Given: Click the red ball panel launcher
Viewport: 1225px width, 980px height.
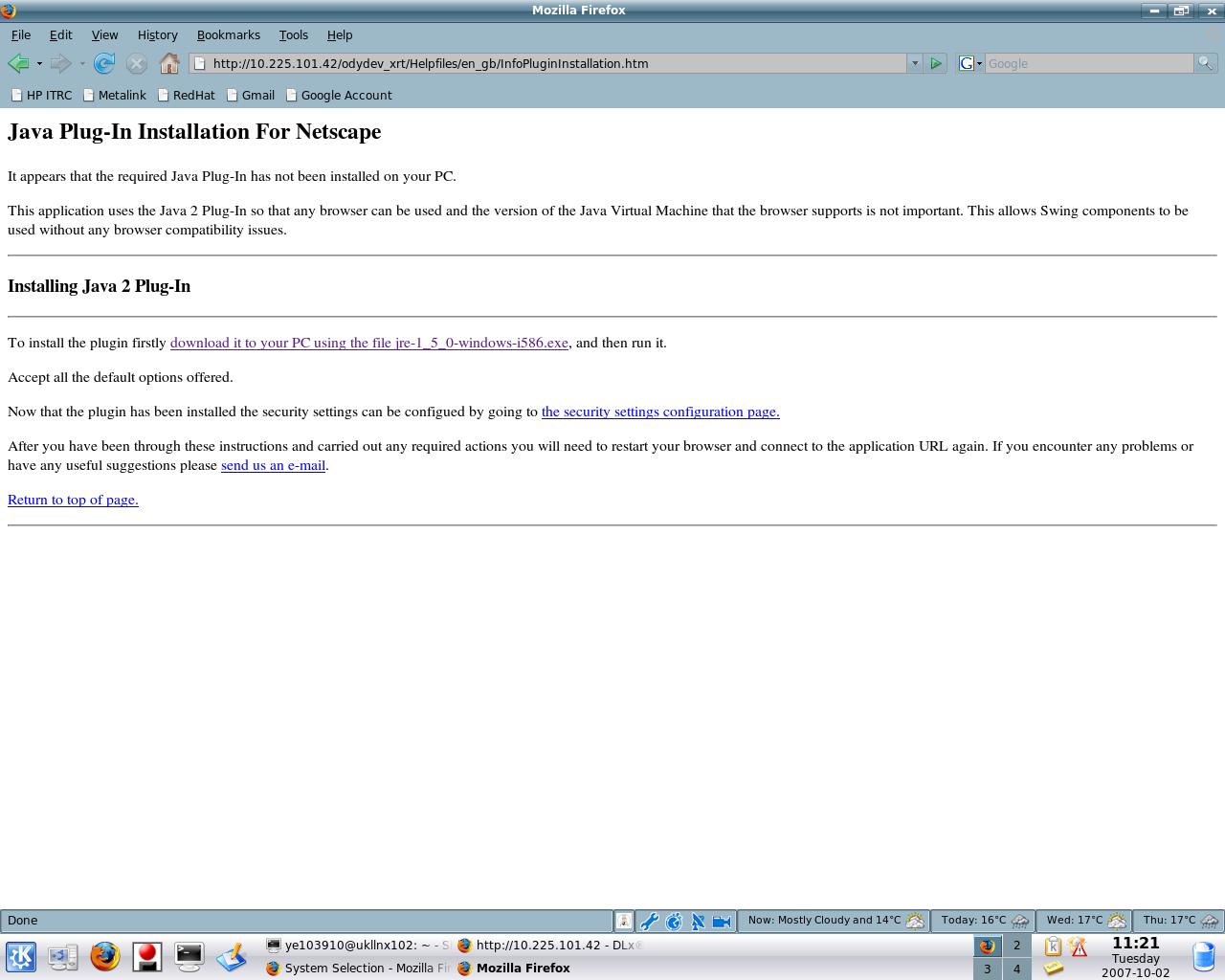Looking at the screenshot, I should click(147, 956).
